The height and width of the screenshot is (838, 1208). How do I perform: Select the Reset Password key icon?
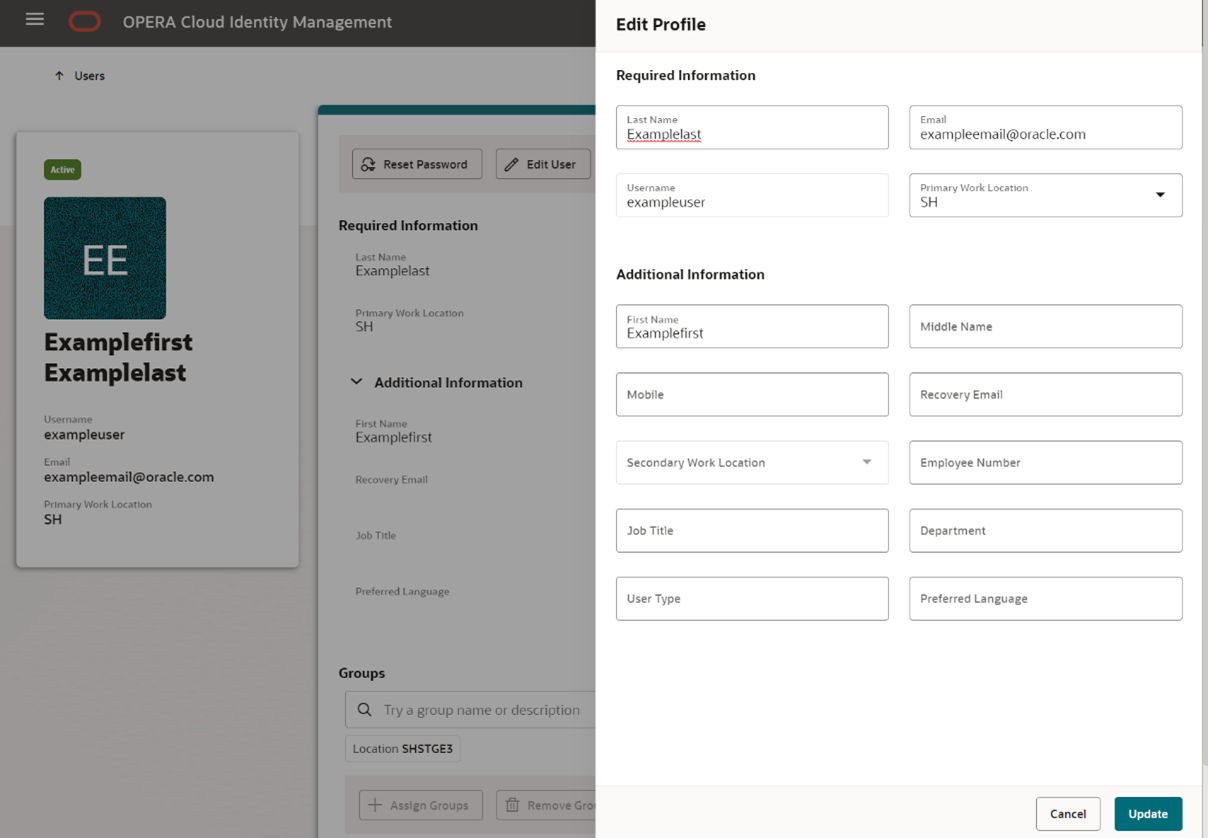(x=368, y=163)
